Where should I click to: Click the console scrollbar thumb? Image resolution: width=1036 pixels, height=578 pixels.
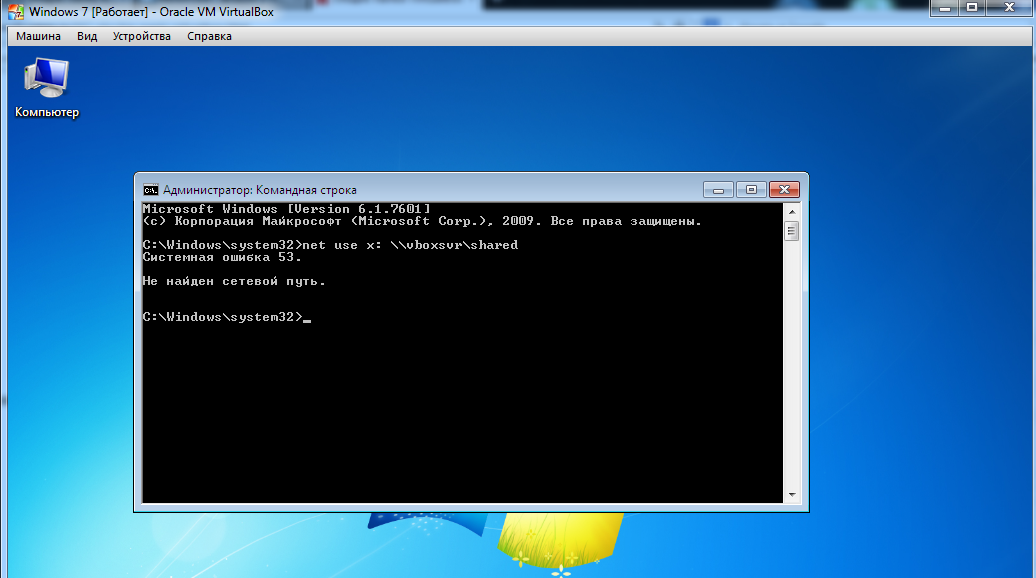pyautogui.click(x=792, y=231)
